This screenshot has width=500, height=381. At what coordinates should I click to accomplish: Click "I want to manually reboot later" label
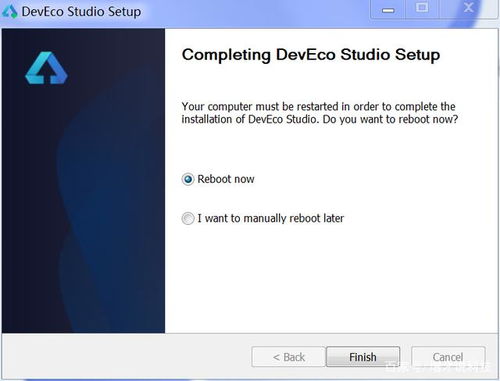coord(270,218)
